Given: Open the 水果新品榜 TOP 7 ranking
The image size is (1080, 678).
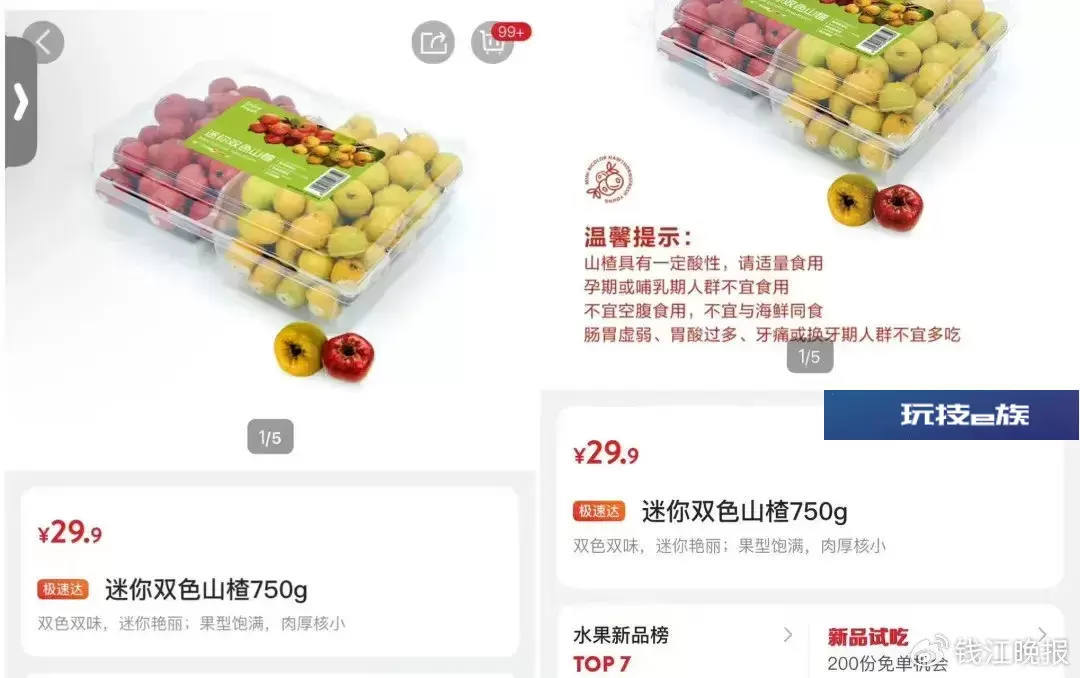Looking at the screenshot, I should pos(621,648).
